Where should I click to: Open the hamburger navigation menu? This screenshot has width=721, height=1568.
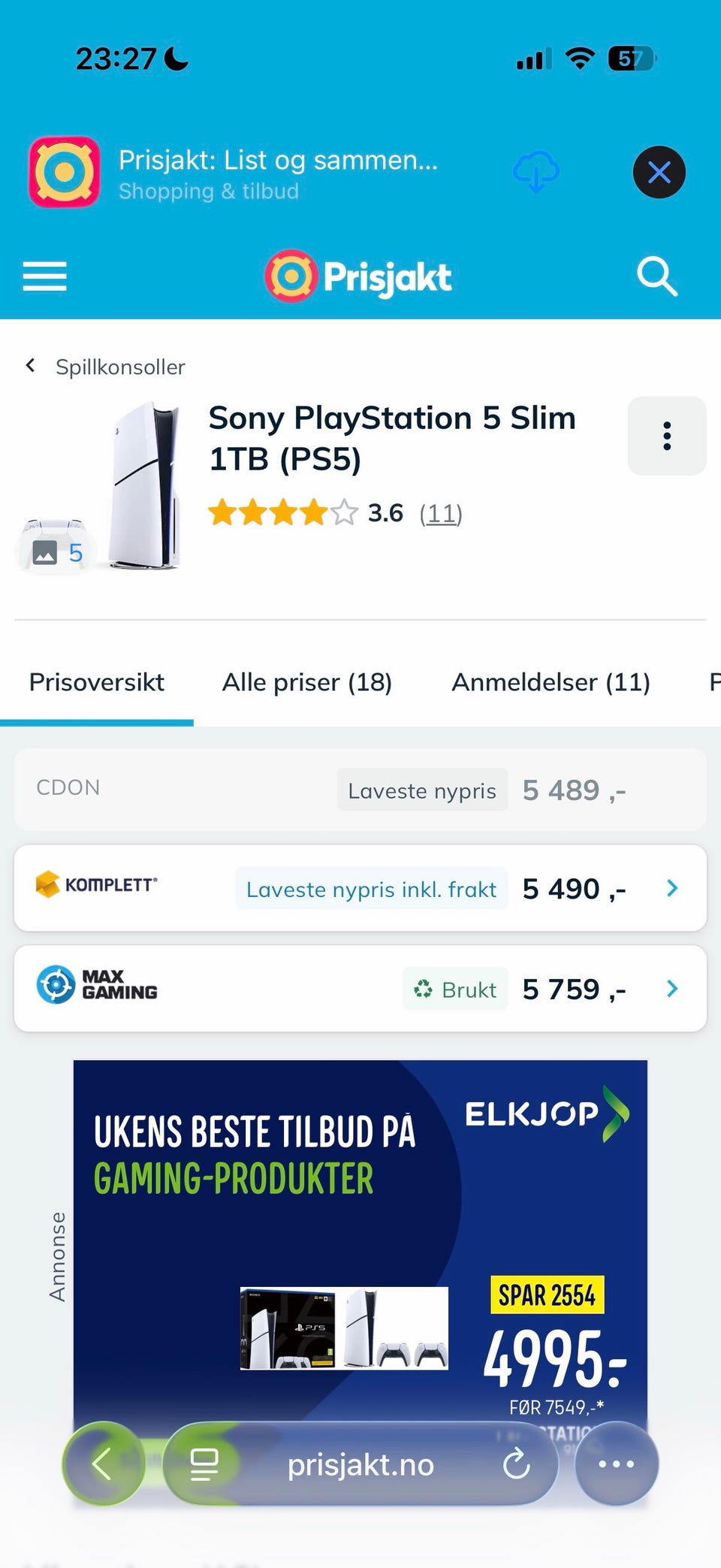tap(44, 276)
